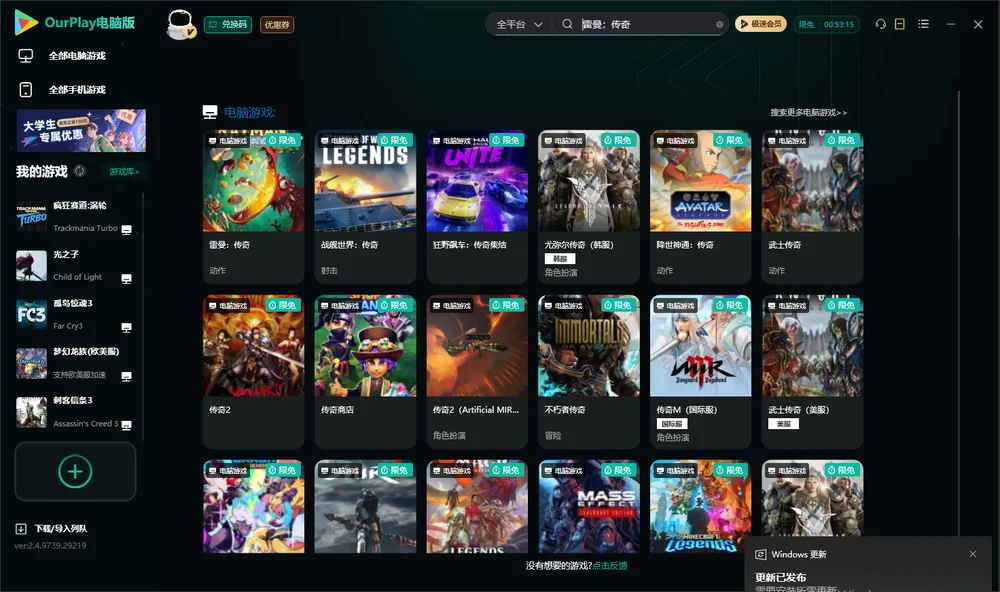Viewport: 1000px width, 592px height.
Task: Dismiss the Windows 更新 notification
Action: (x=973, y=554)
